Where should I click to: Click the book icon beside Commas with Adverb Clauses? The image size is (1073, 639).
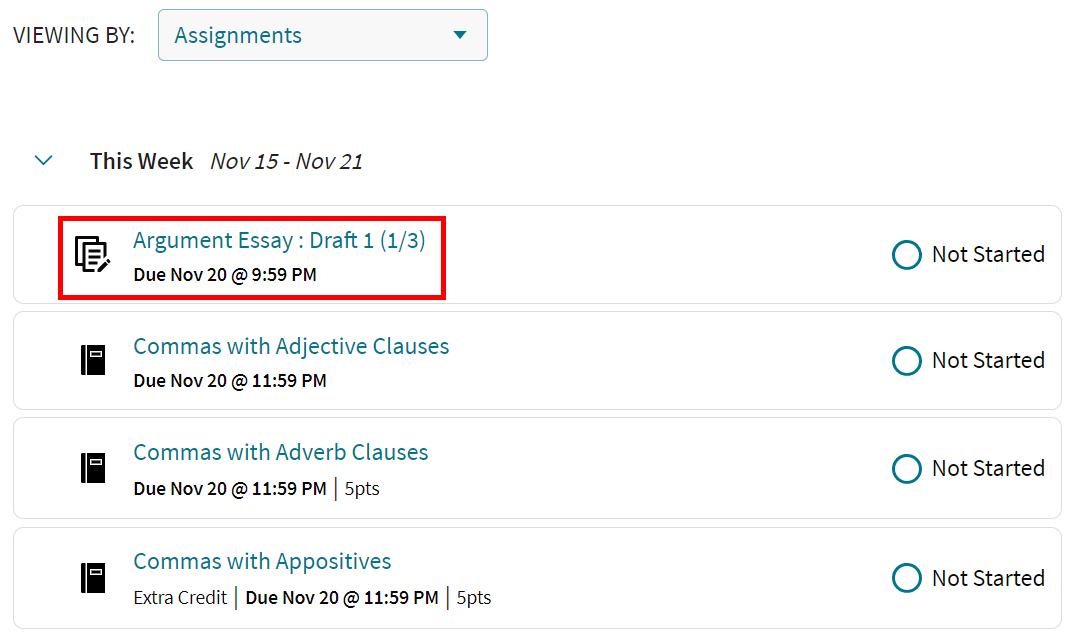pos(92,468)
